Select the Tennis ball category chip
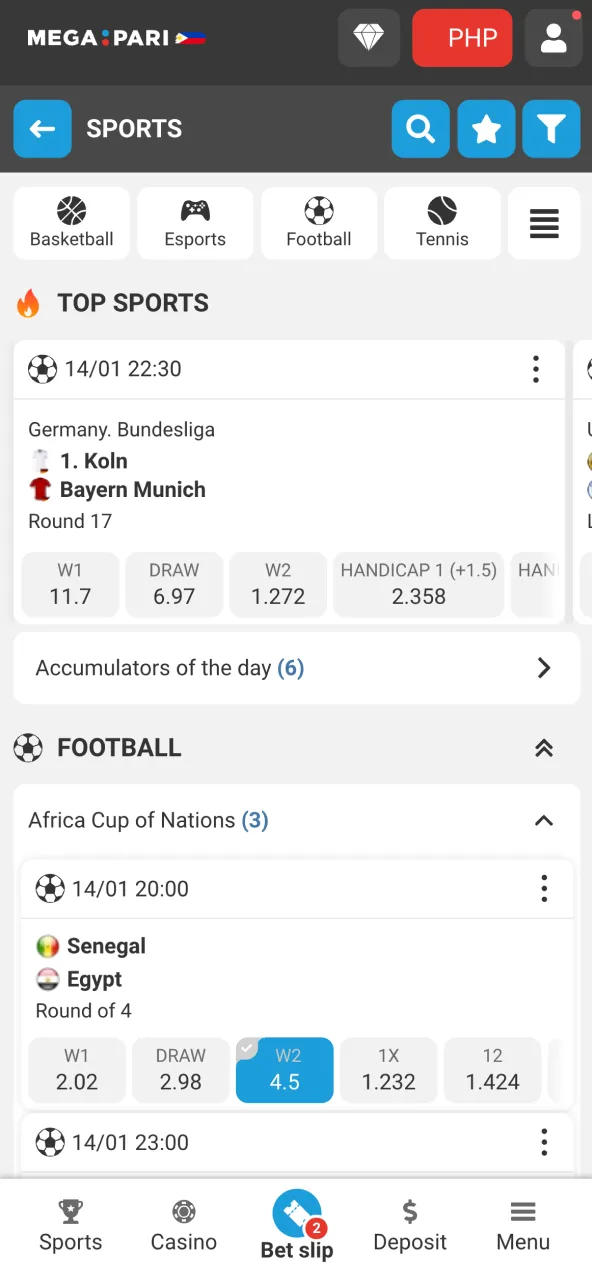Screen dimensions: 592x1280 coord(441,222)
